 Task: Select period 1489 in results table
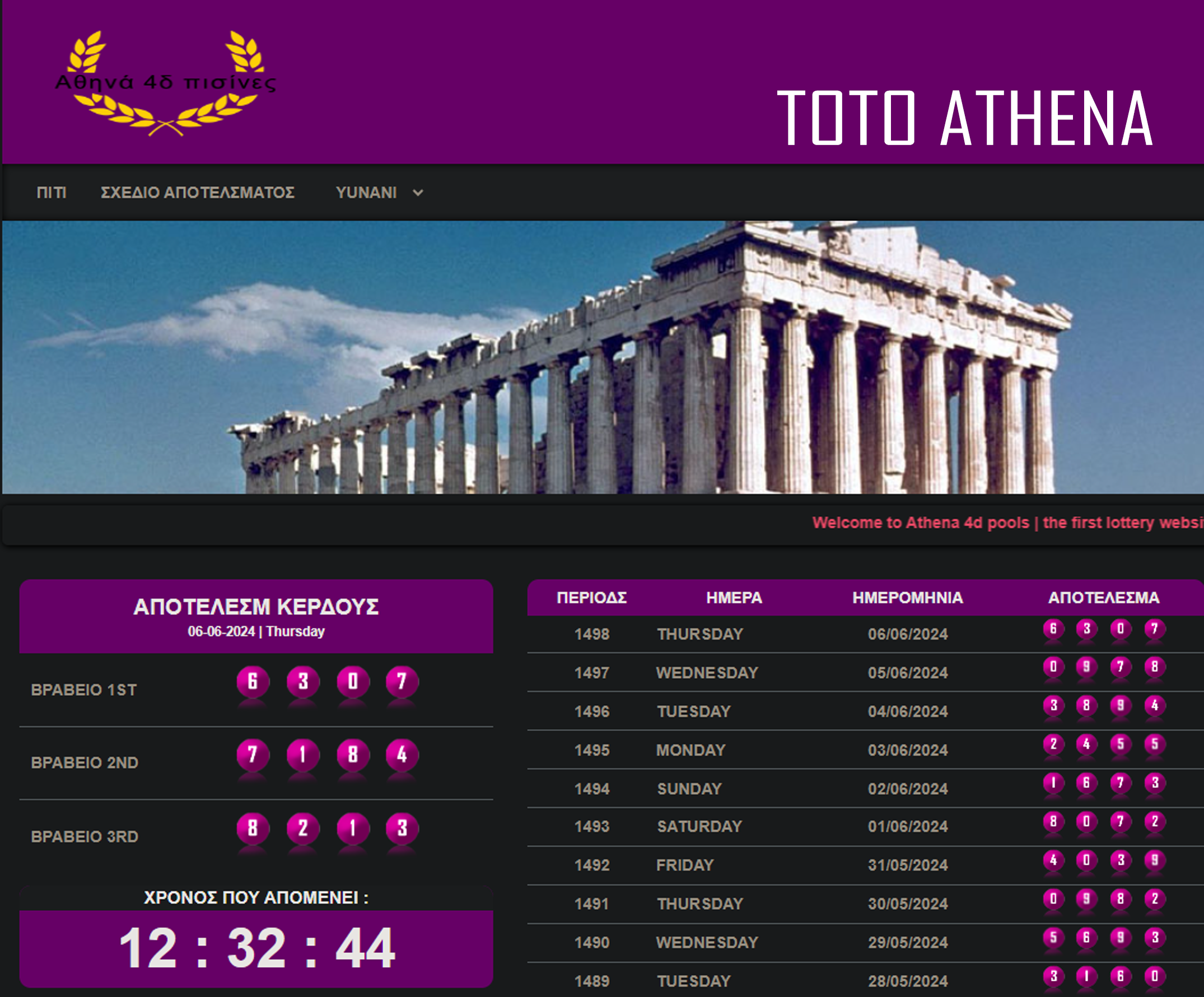tap(592, 981)
